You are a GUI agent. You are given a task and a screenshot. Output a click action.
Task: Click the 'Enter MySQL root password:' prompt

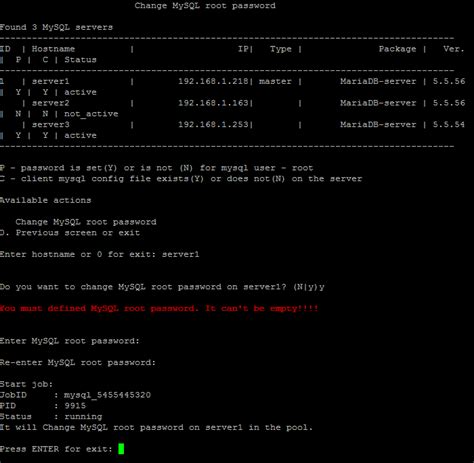tap(70, 341)
